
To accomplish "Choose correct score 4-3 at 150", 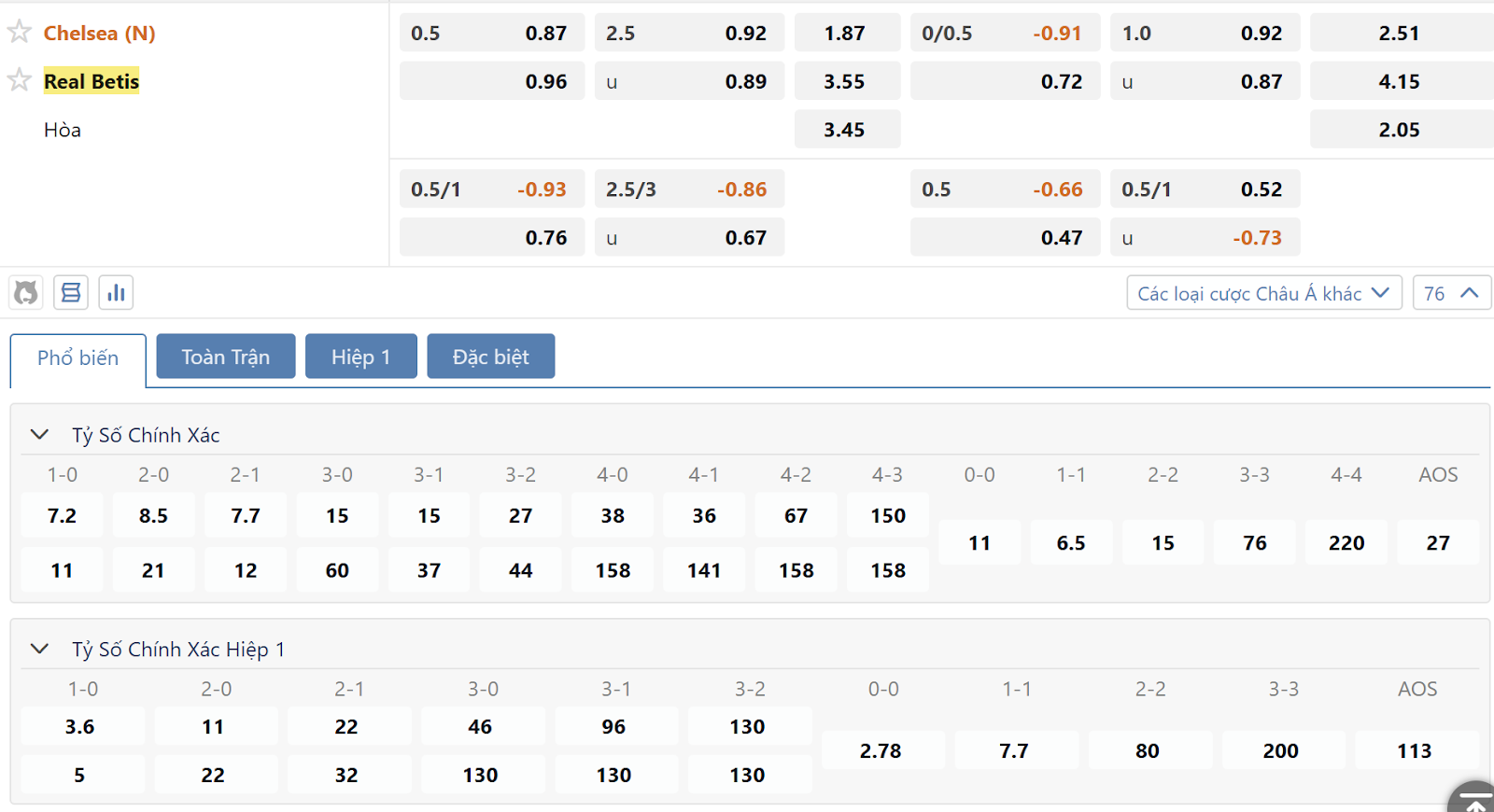I will (x=888, y=515).
